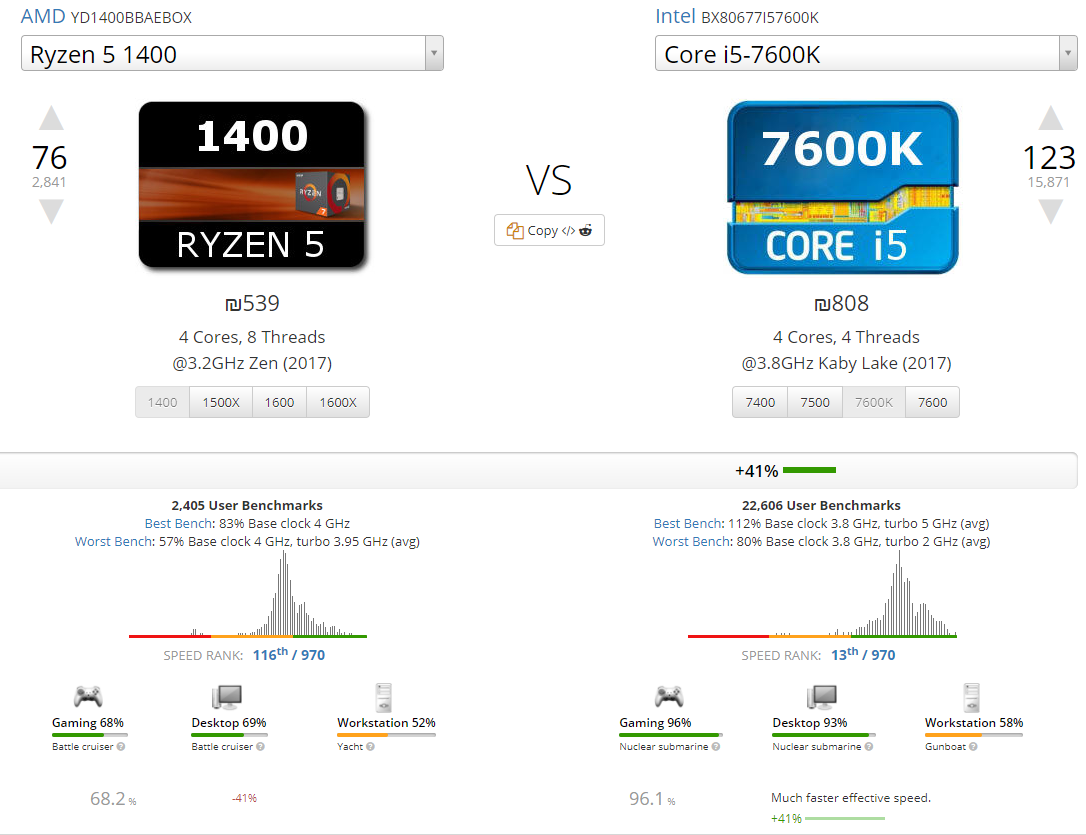Open the Intel Worst Bench link

(691, 541)
